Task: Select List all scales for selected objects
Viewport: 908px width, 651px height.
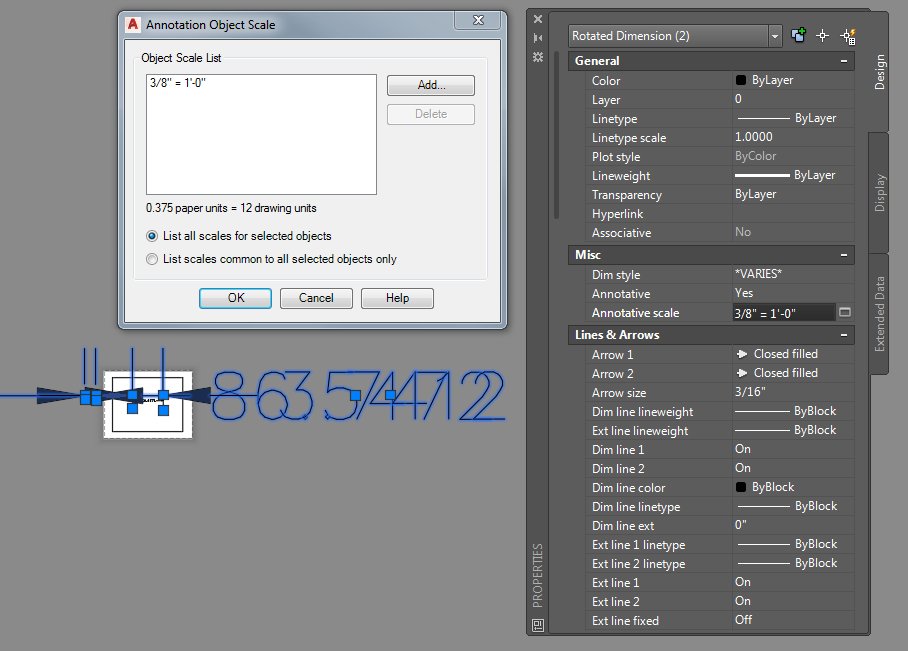Action: tap(152, 236)
